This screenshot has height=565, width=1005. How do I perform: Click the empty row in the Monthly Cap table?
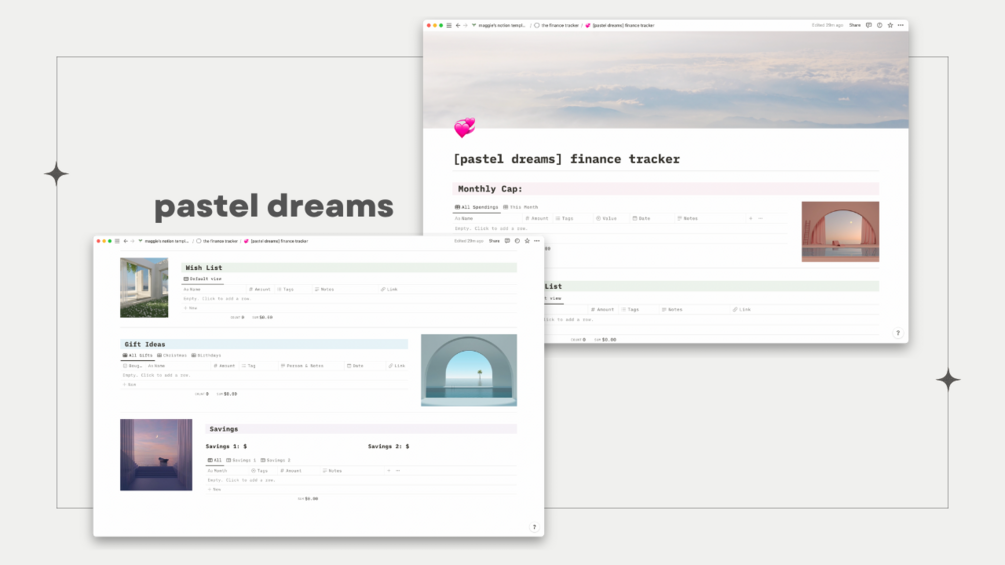(x=620, y=229)
